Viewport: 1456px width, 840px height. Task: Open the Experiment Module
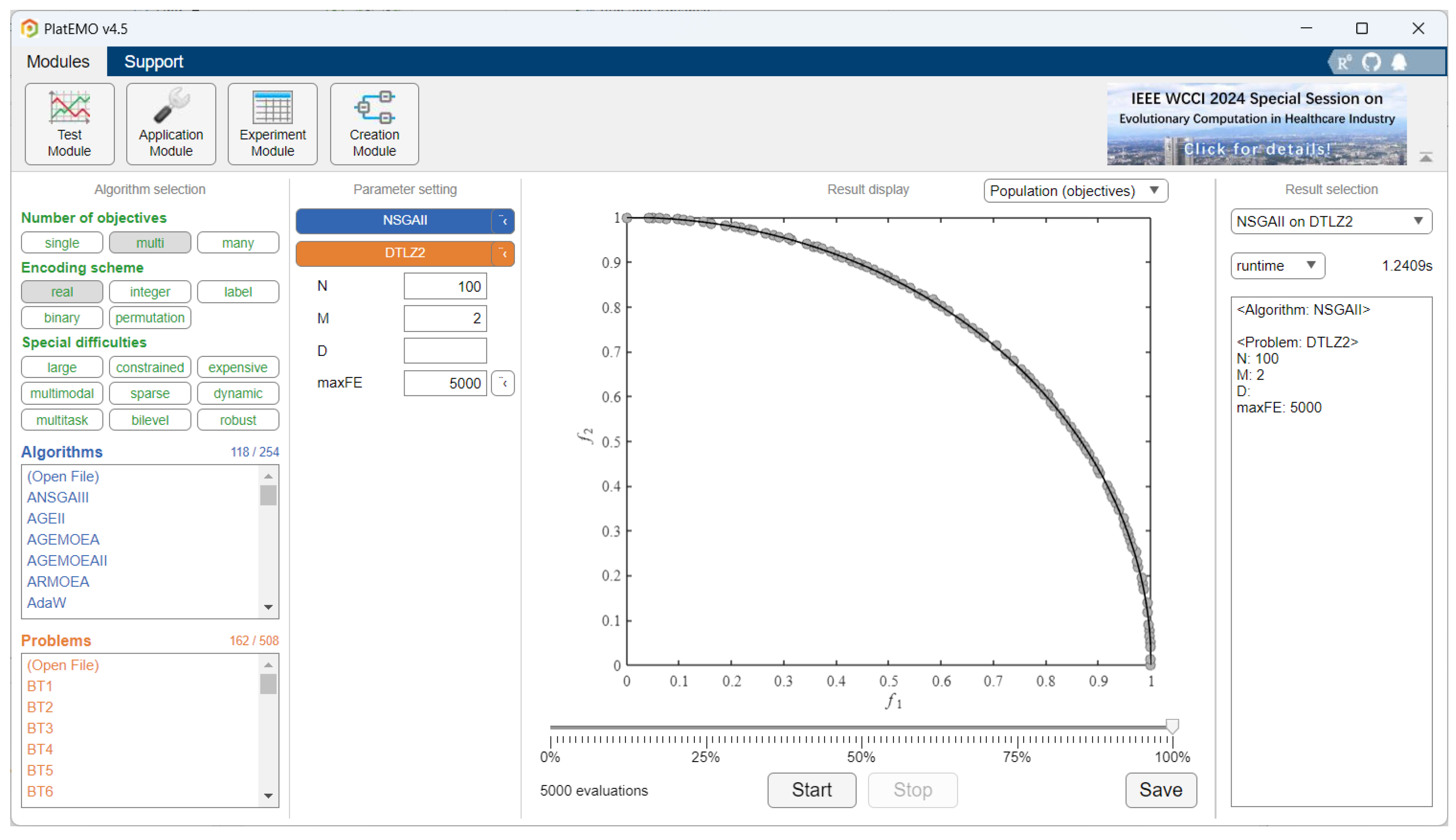pos(272,124)
